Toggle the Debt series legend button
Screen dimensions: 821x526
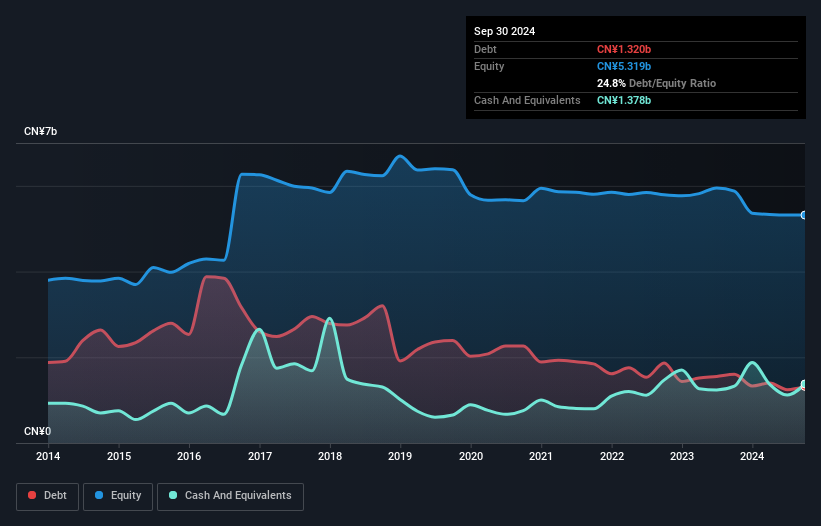(x=48, y=496)
